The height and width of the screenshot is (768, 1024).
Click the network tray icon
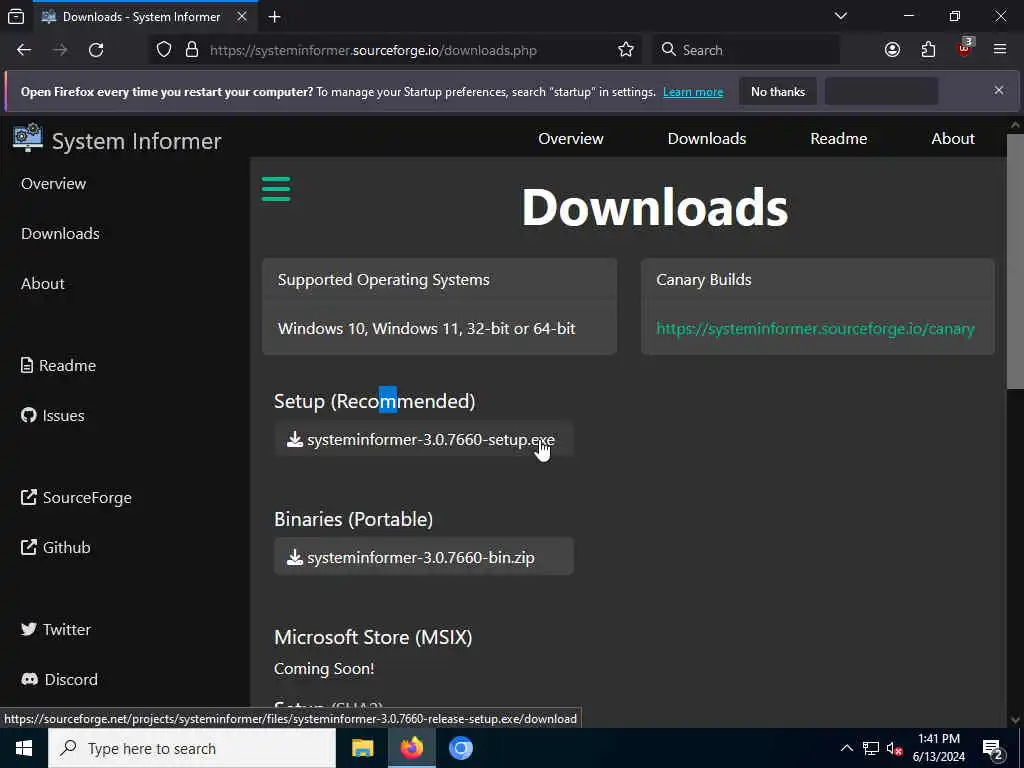click(x=871, y=748)
